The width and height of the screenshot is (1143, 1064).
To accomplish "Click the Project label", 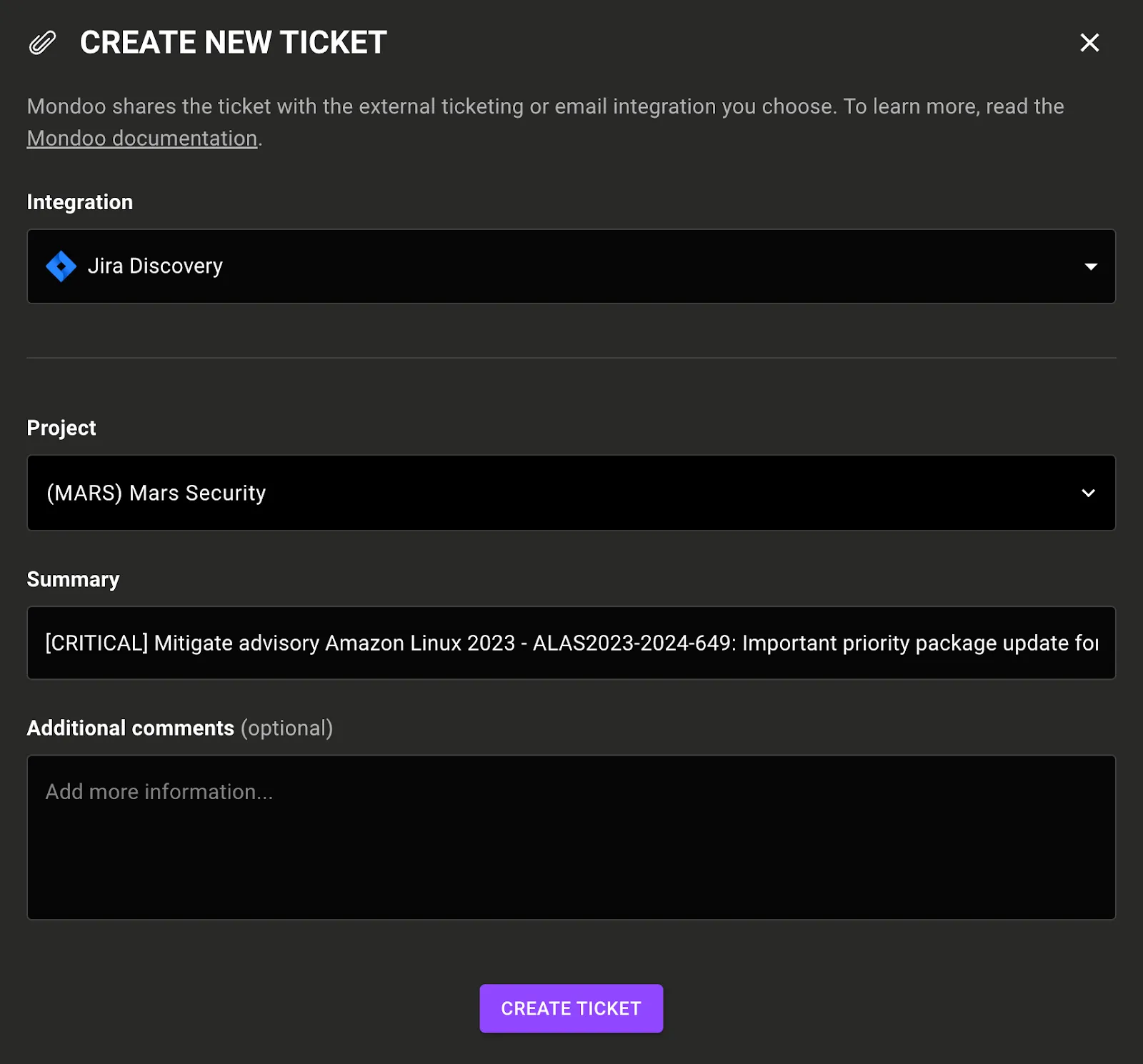I will pyautogui.click(x=61, y=428).
